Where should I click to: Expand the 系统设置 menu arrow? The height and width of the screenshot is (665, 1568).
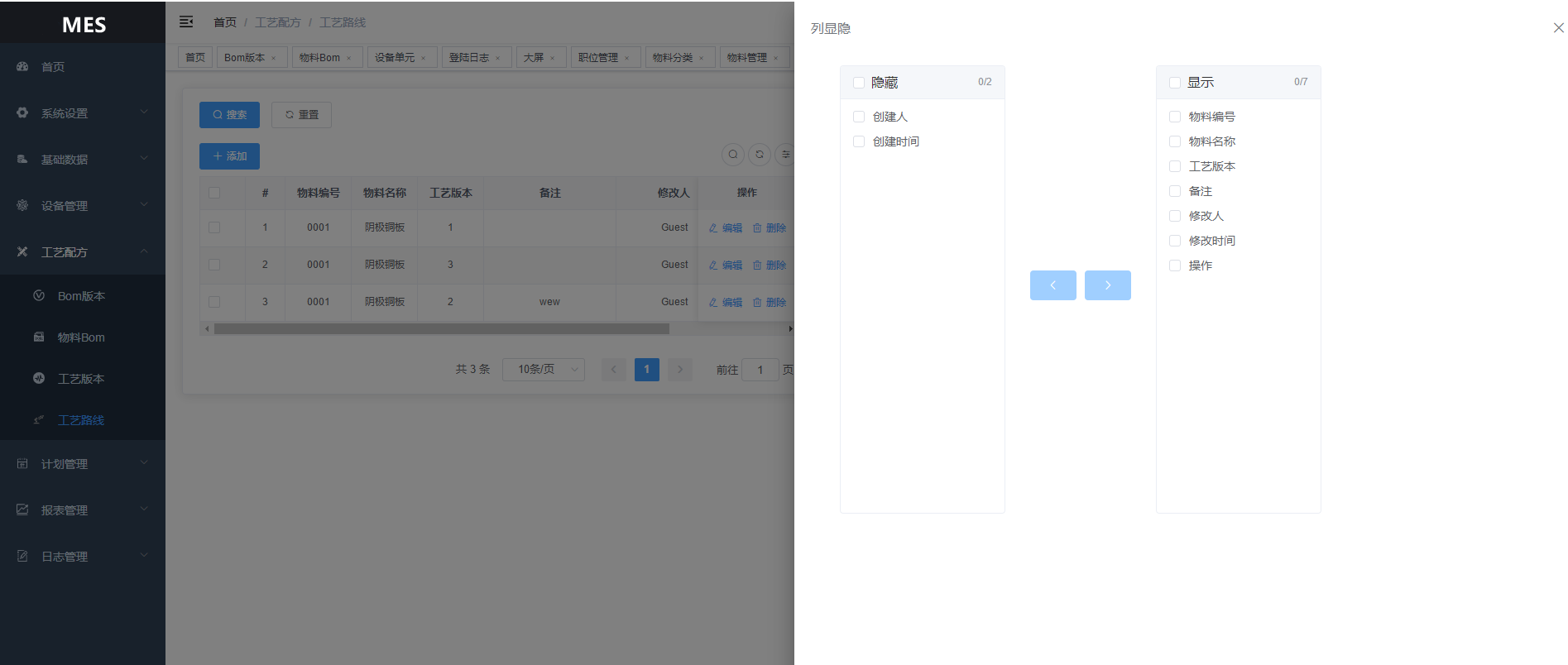[144, 112]
